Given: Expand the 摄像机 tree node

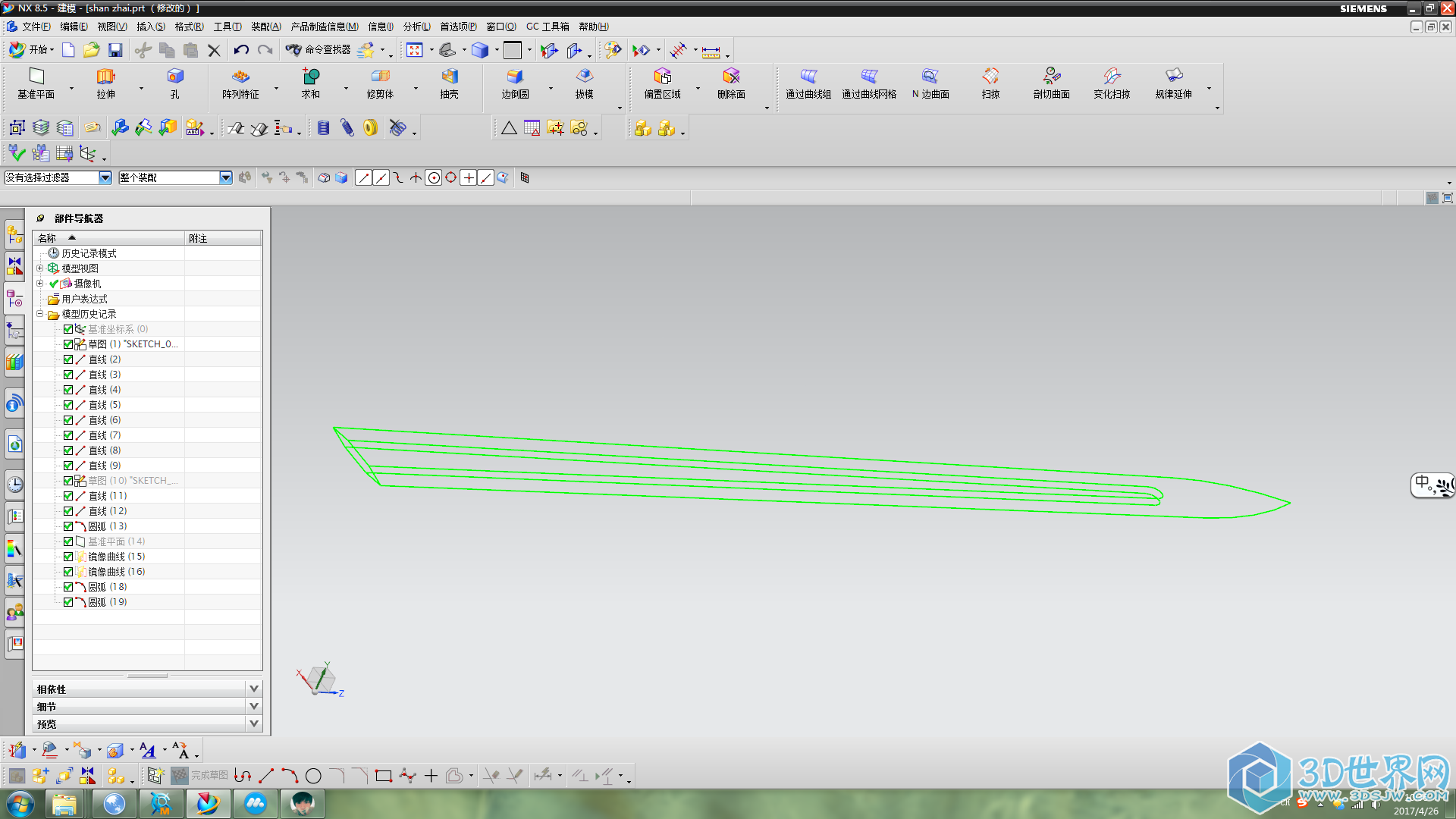Looking at the screenshot, I should [40, 283].
